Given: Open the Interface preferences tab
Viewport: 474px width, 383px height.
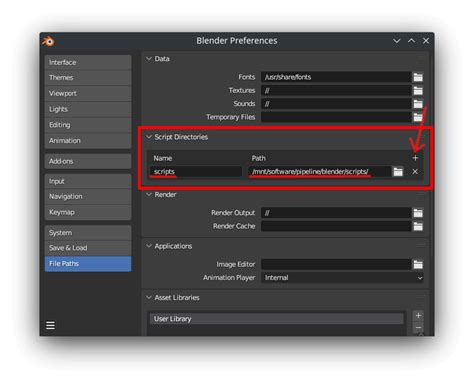Looking at the screenshot, I should point(88,63).
